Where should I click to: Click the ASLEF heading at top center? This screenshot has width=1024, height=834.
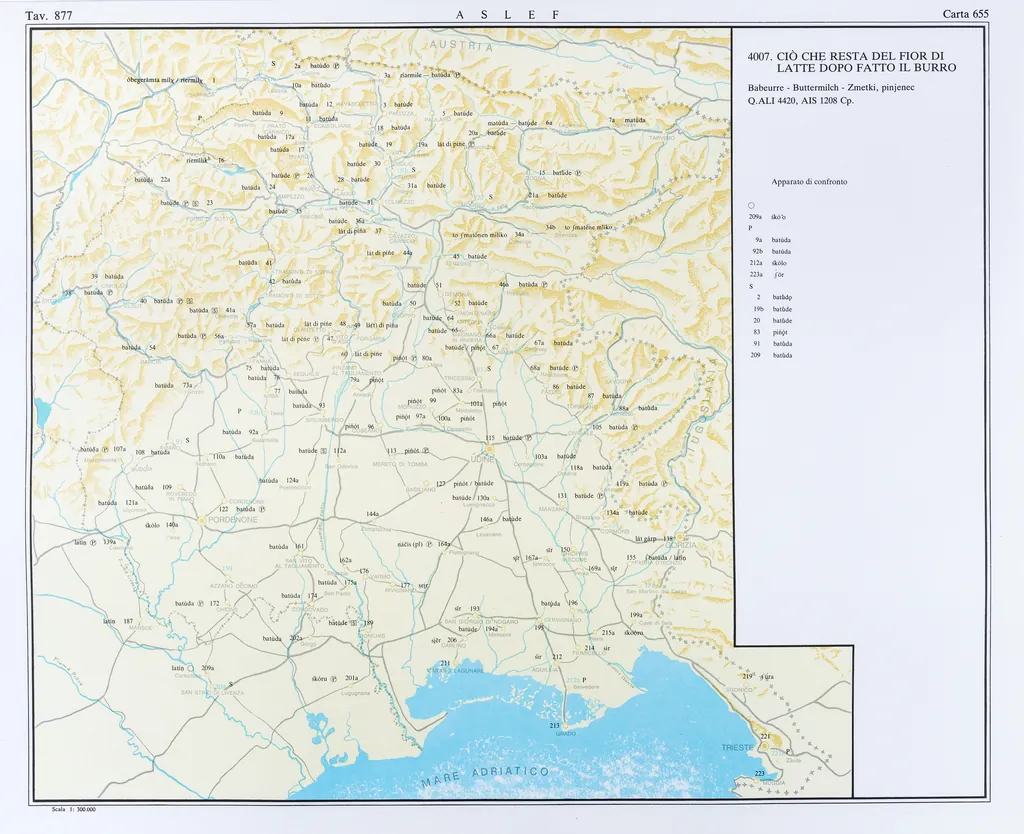[507, 14]
